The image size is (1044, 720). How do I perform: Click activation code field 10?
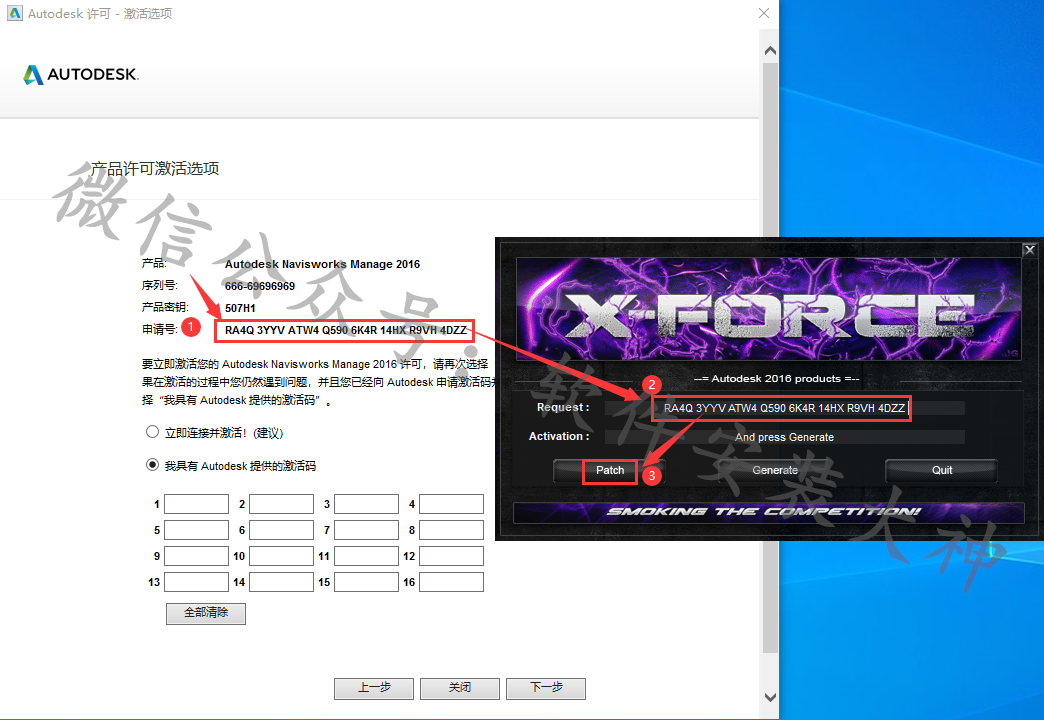(282, 556)
